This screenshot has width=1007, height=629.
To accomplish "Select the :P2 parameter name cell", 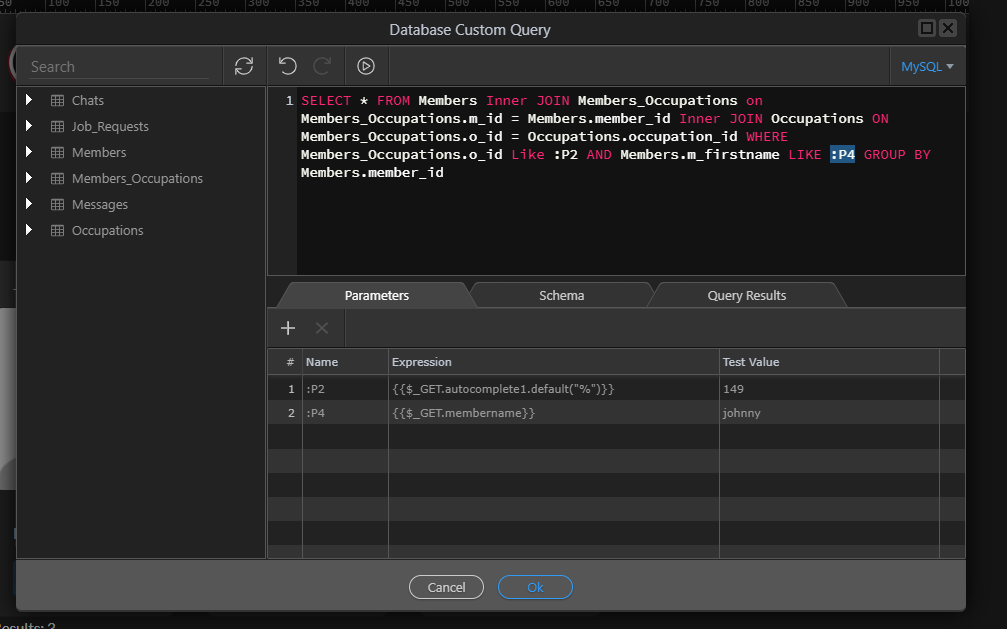I will coord(345,389).
